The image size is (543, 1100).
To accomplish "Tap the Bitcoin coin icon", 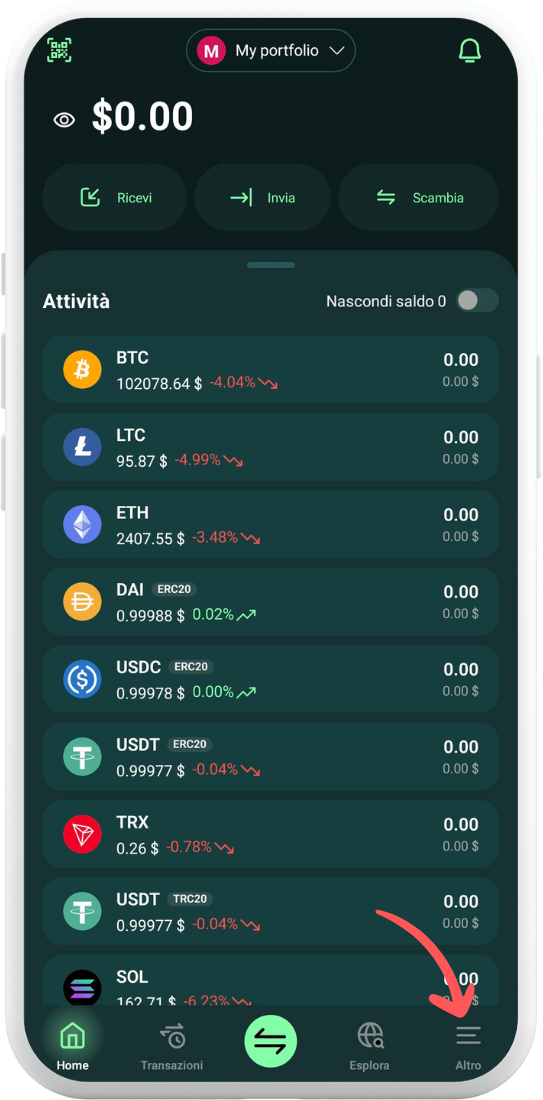I will 83,369.
